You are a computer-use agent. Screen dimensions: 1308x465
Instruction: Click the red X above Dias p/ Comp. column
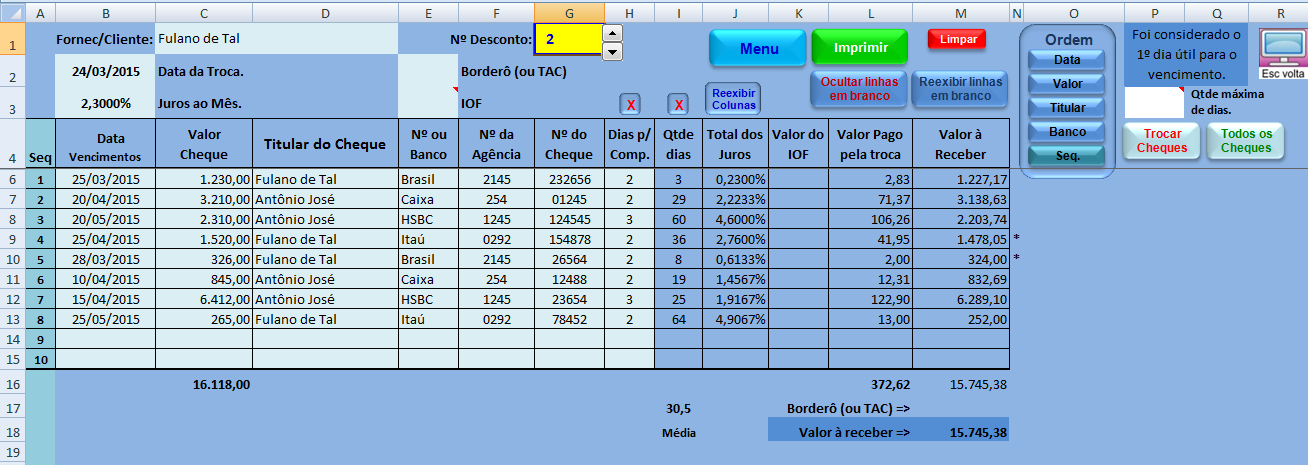tap(629, 104)
